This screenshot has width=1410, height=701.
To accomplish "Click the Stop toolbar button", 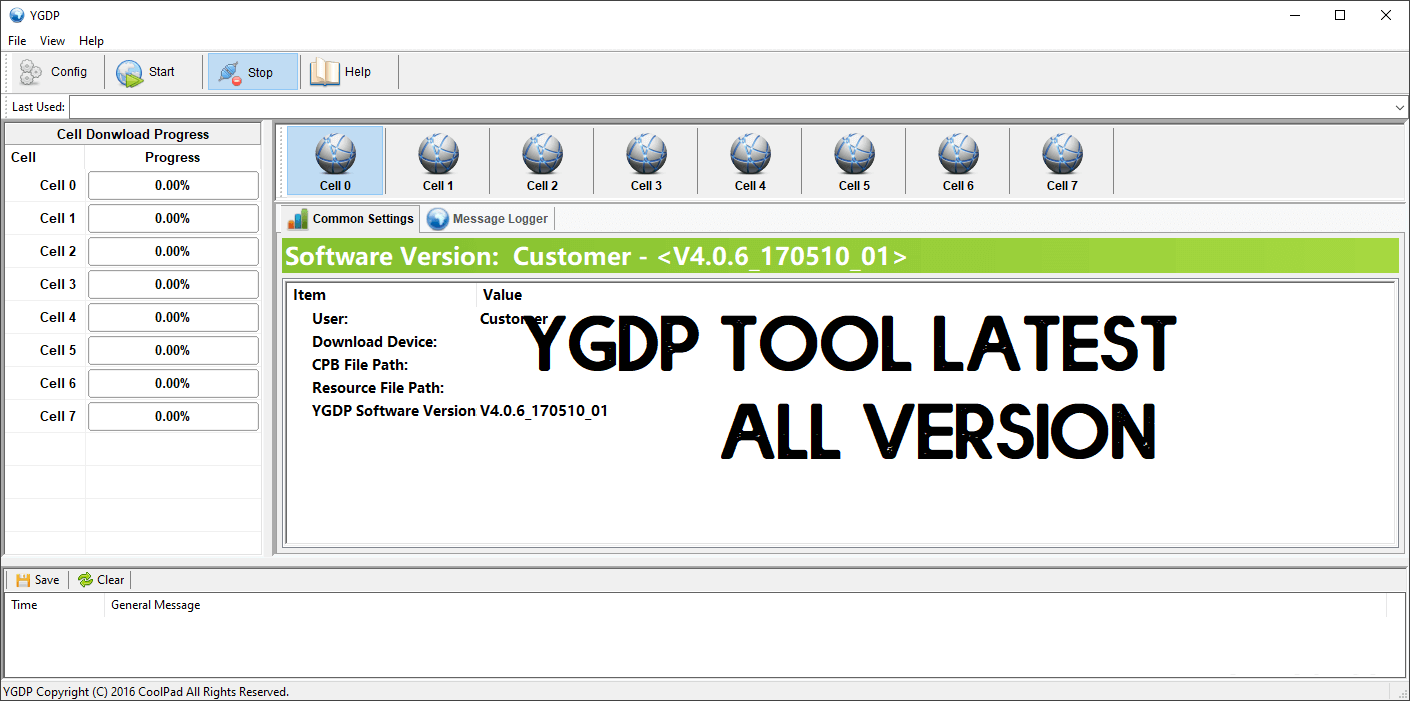I will click(252, 72).
